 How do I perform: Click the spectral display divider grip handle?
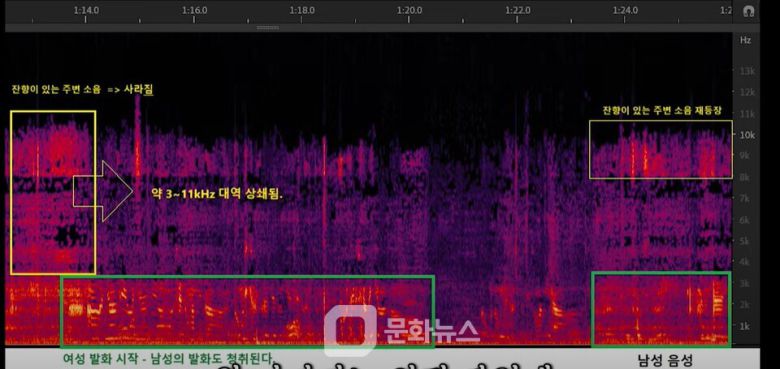[268, 28]
